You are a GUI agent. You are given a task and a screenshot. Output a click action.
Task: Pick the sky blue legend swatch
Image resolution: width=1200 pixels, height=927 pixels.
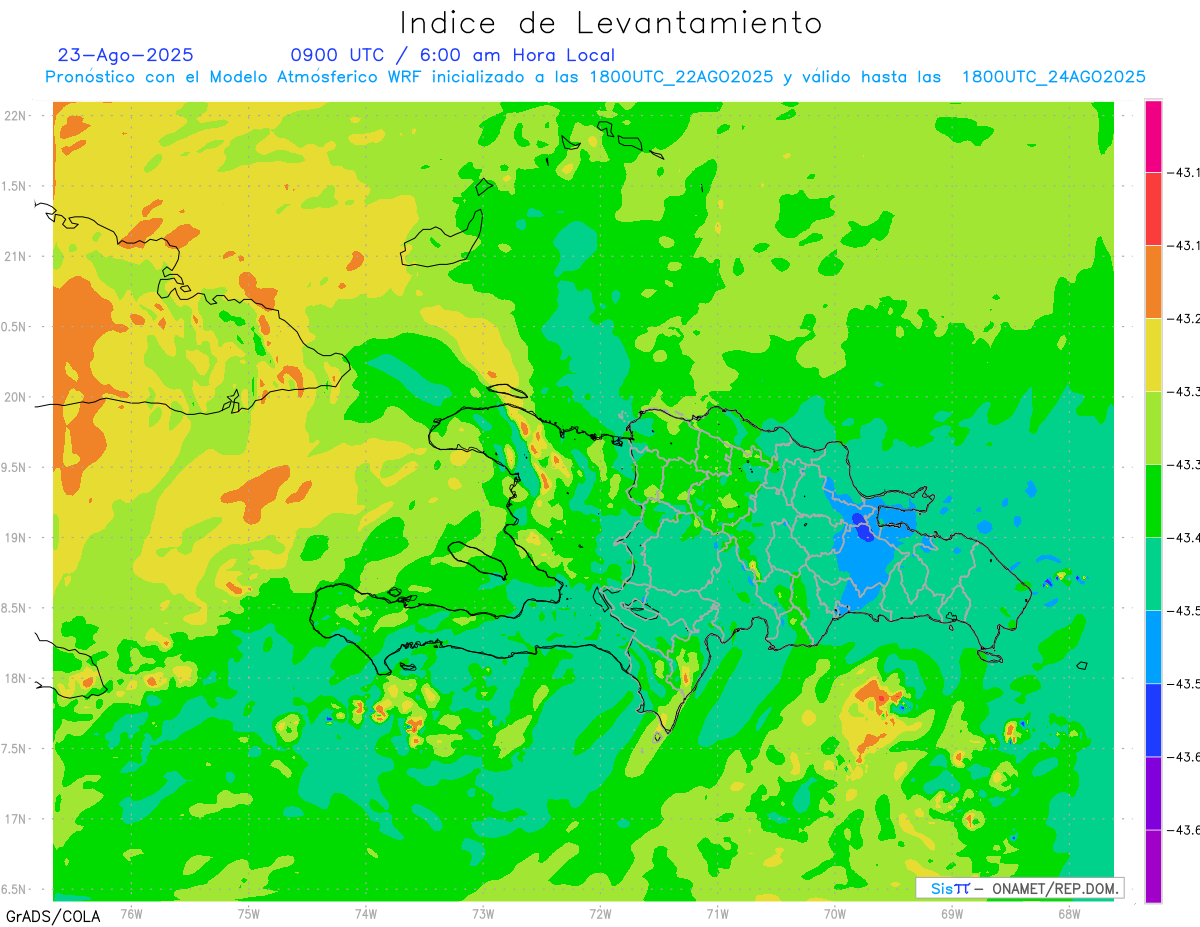pyautogui.click(x=1153, y=647)
